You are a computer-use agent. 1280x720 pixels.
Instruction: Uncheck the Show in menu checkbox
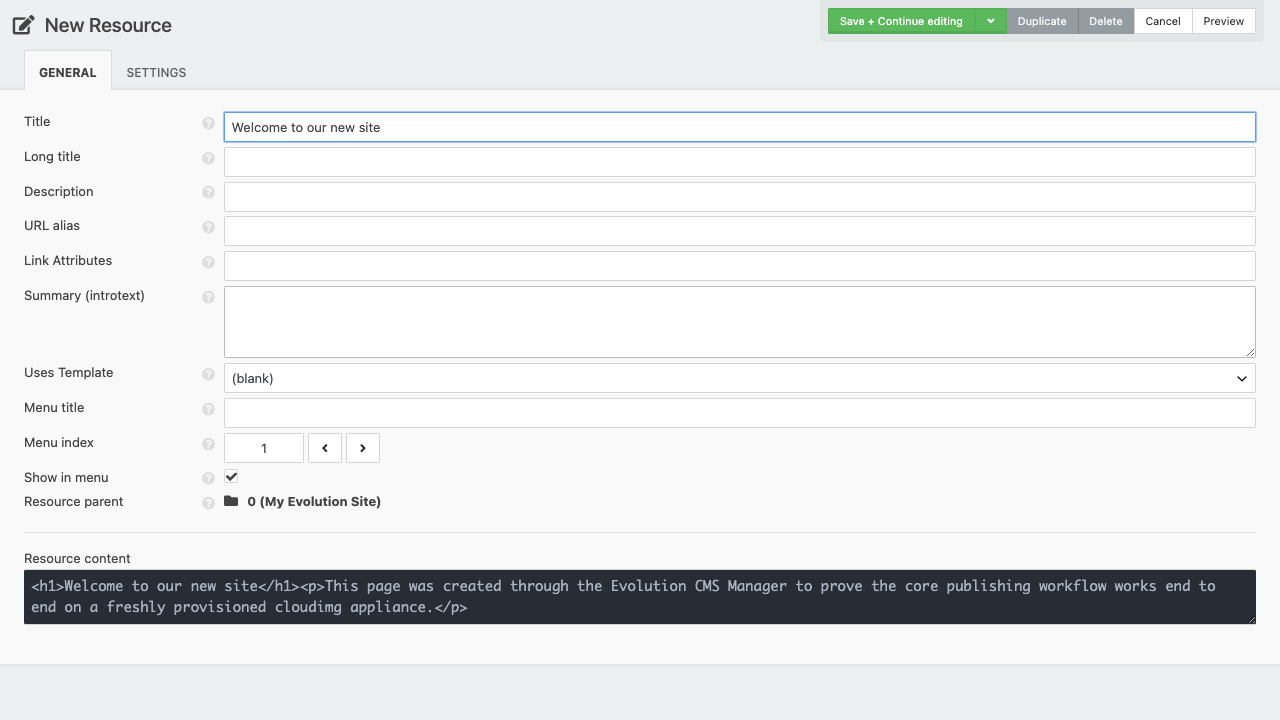tap(231, 477)
